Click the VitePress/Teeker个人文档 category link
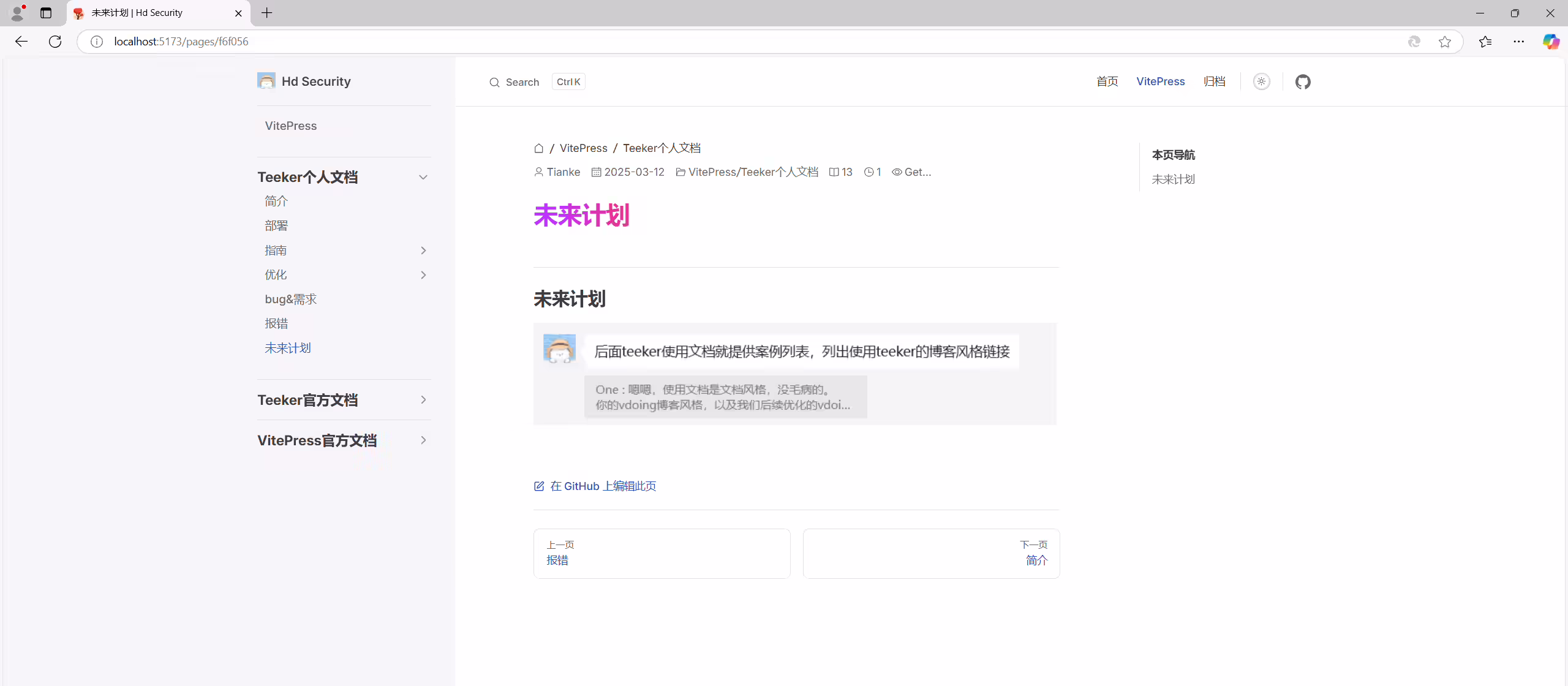The height and width of the screenshot is (686, 1568). [x=753, y=172]
